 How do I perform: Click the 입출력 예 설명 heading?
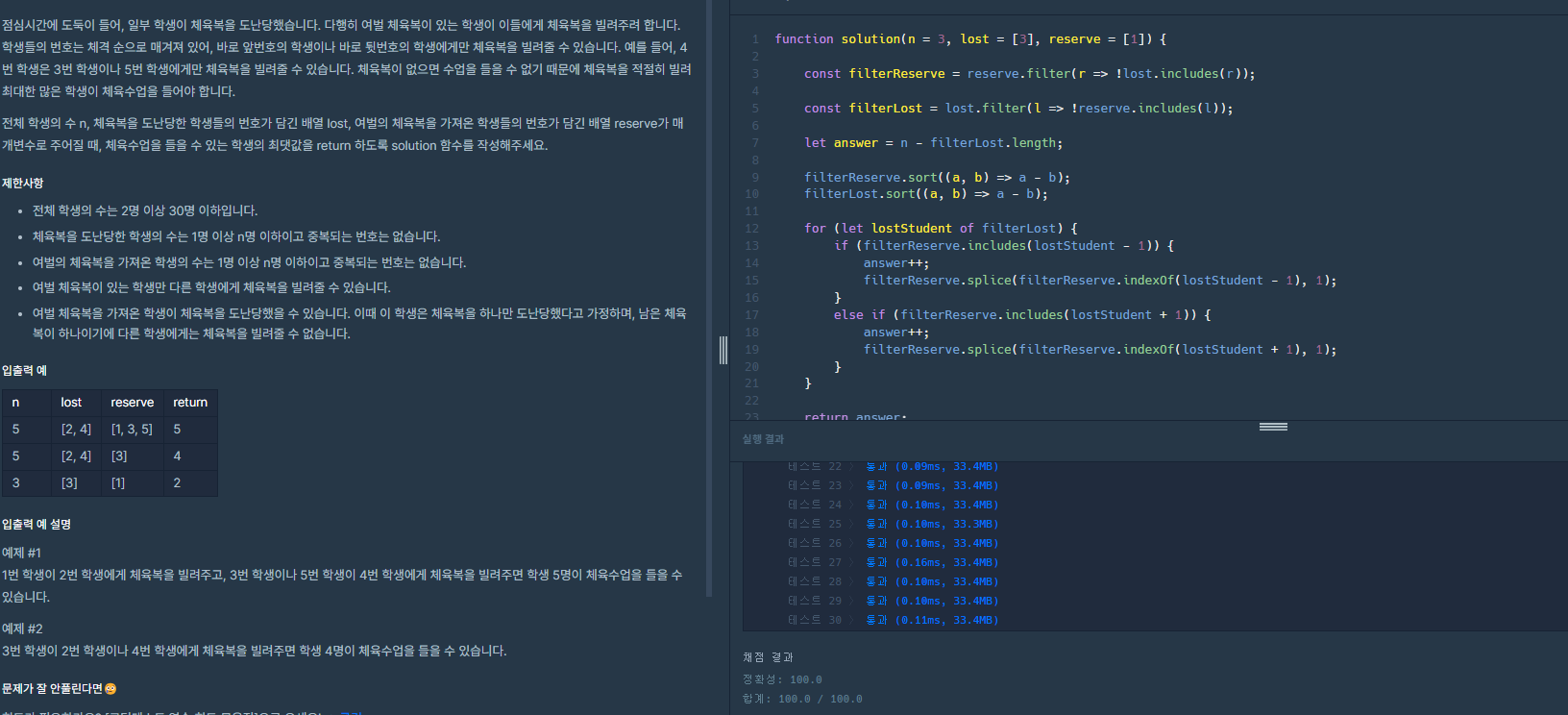37,525
